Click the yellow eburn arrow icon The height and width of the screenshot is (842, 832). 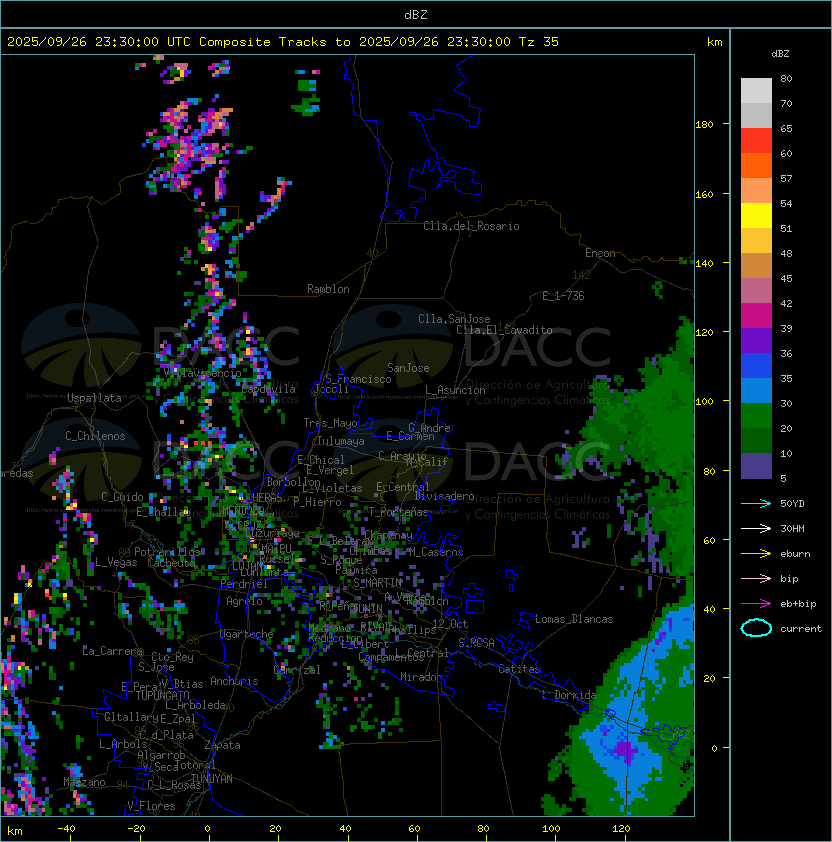[x=756, y=554]
